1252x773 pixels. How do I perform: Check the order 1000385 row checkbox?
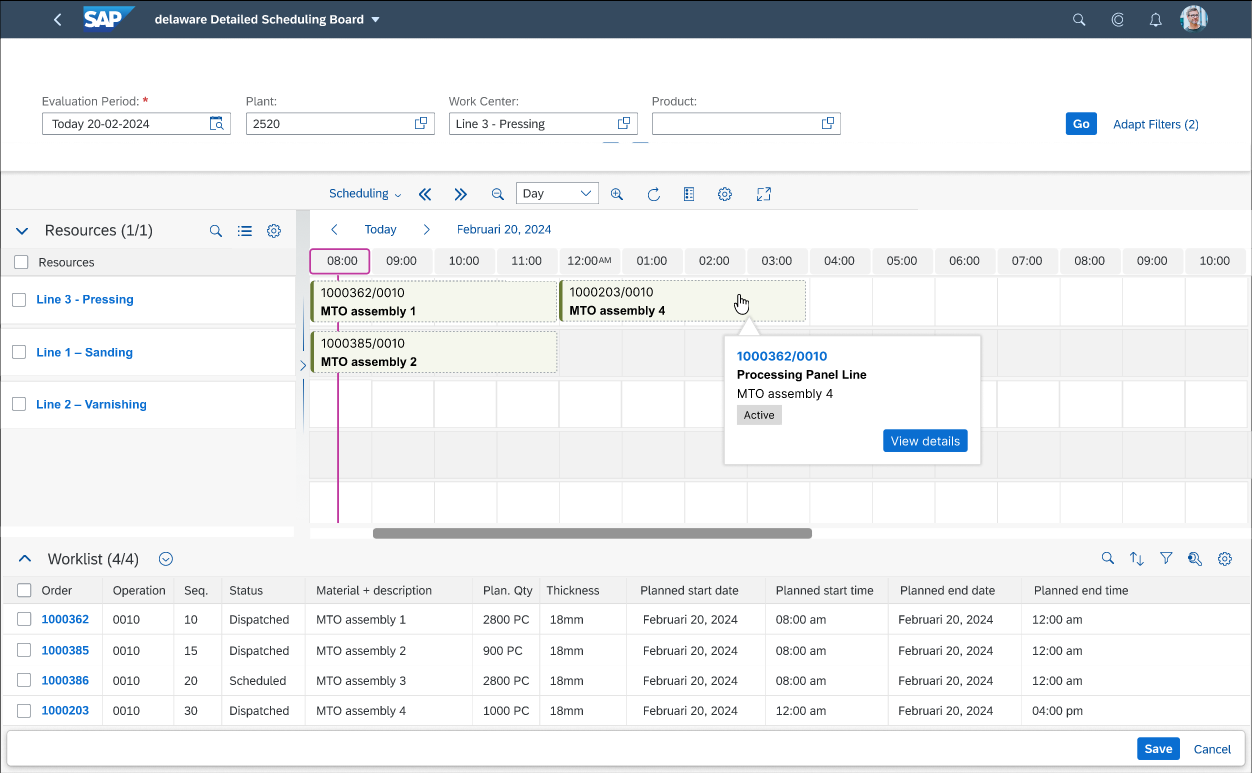24,651
